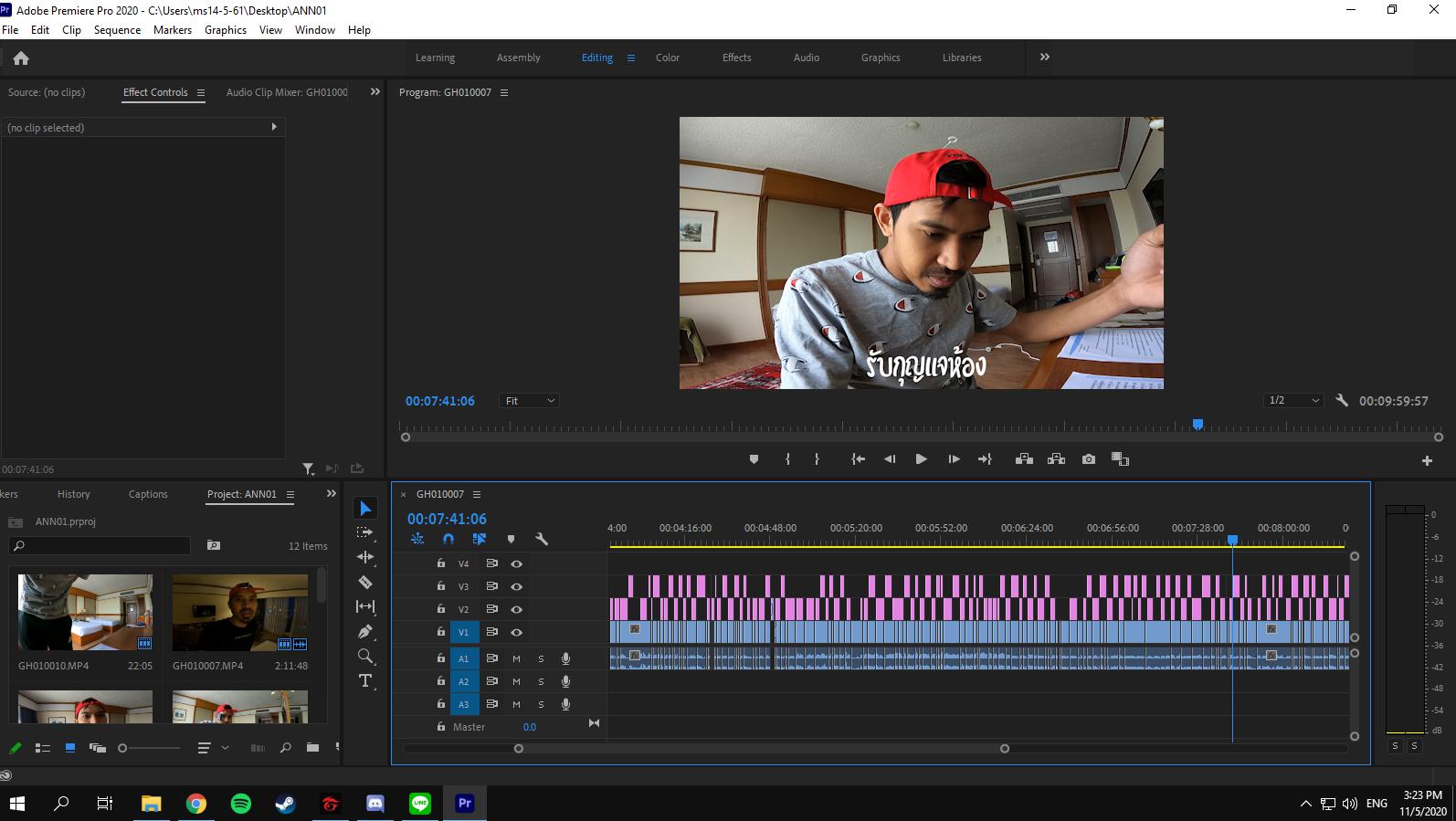1456x821 pixels.
Task: Hide track V1 output eye
Action: [x=516, y=632]
